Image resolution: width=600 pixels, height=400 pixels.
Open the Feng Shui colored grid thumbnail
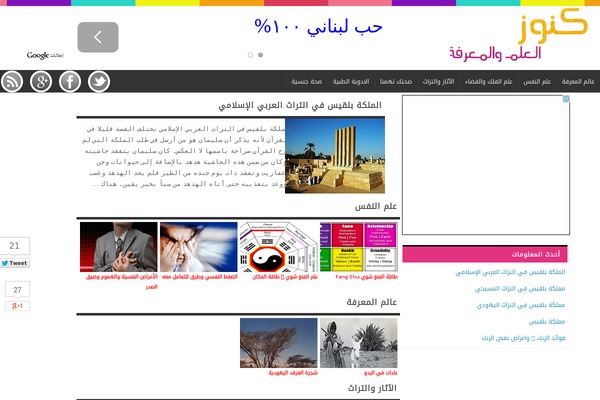coord(359,247)
